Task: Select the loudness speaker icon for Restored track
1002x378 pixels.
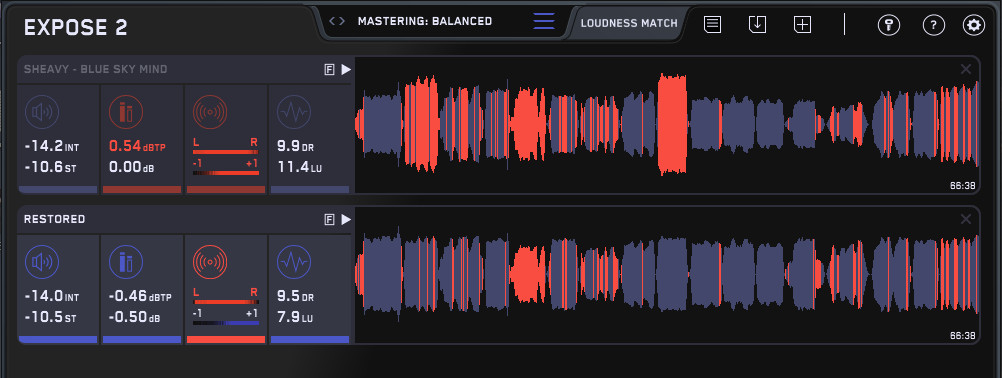Action: [x=42, y=262]
